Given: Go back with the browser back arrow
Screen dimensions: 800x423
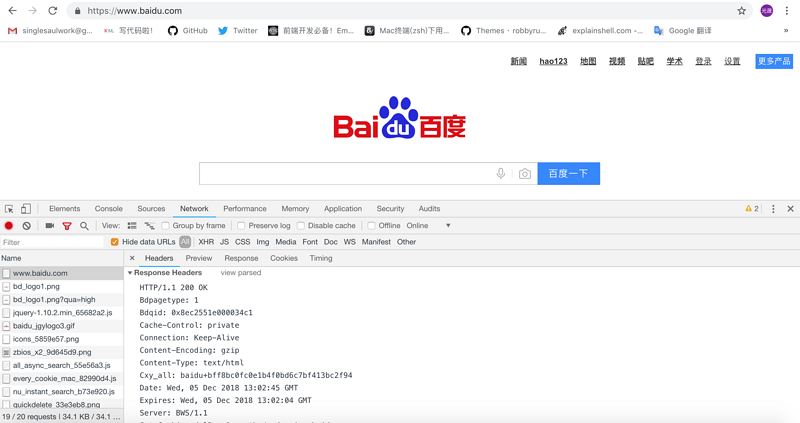Looking at the screenshot, I should [12, 11].
